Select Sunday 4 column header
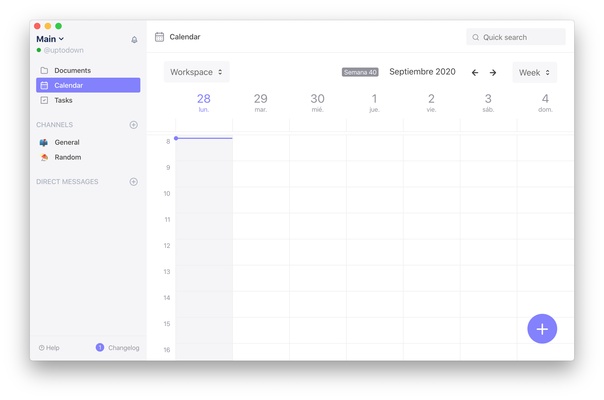This screenshot has height=400, width=604. pos(545,103)
